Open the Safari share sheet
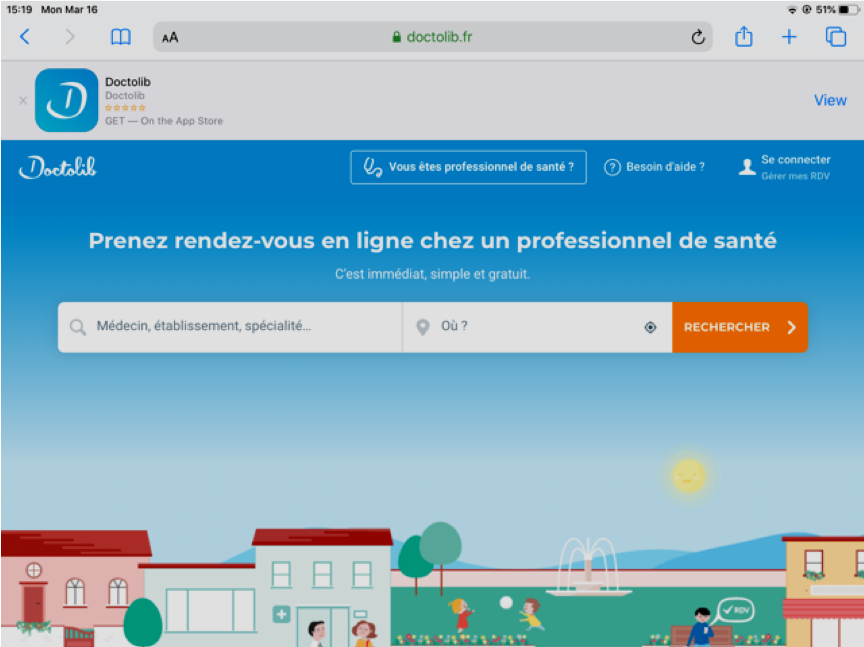Image resolution: width=864 pixels, height=647 pixels. tap(744, 36)
